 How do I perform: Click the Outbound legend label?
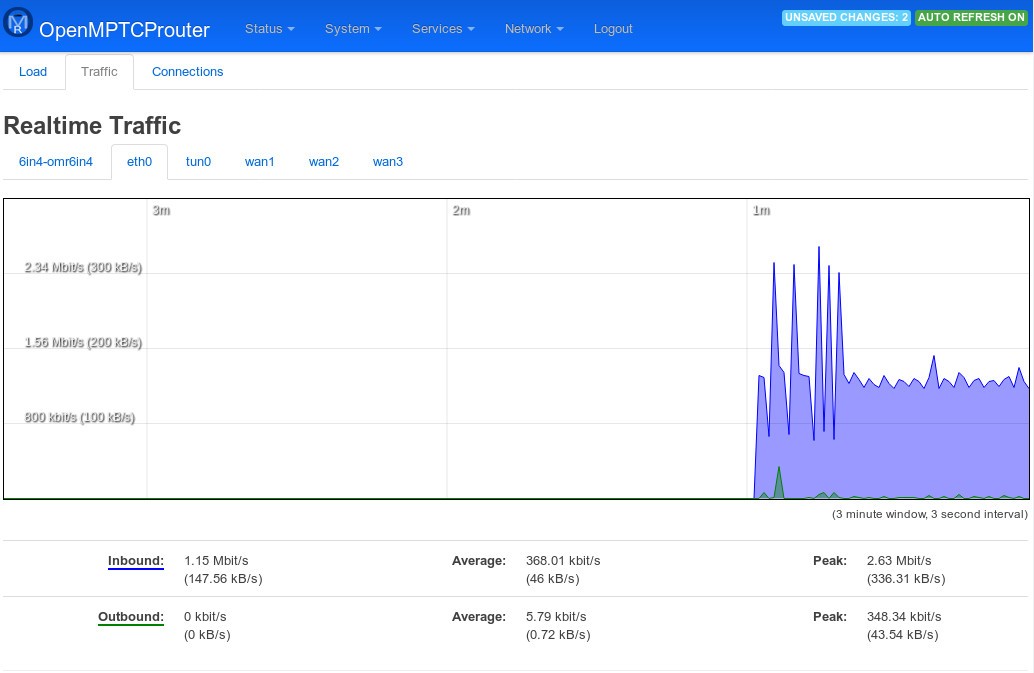pos(130,617)
